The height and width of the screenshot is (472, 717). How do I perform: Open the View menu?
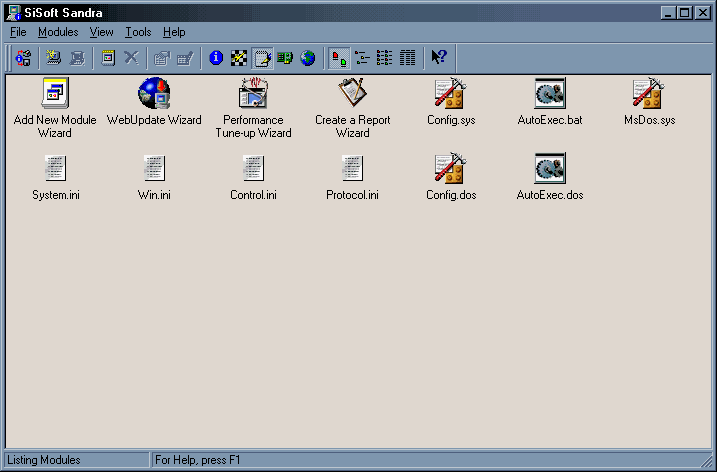102,32
